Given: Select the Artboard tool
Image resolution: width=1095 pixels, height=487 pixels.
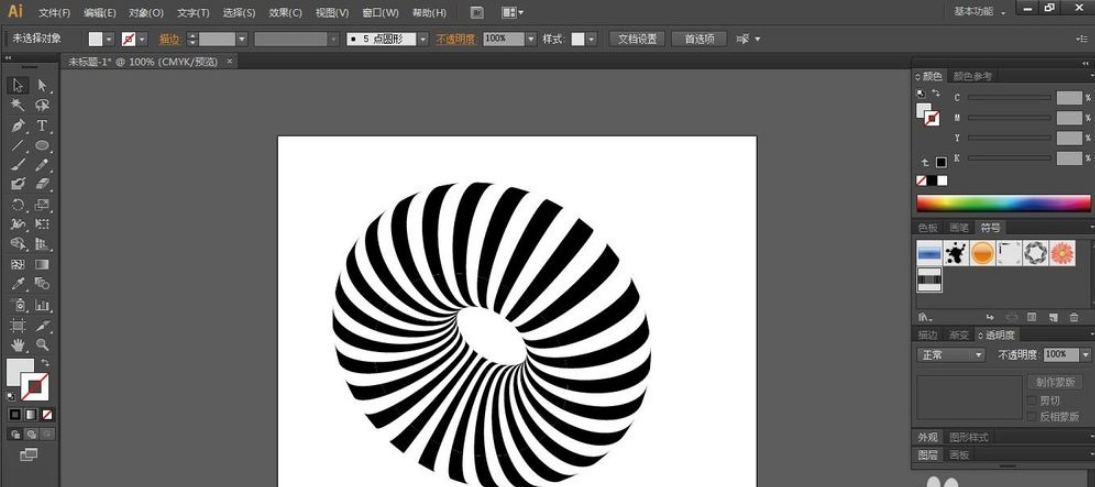Looking at the screenshot, I should tap(18, 325).
